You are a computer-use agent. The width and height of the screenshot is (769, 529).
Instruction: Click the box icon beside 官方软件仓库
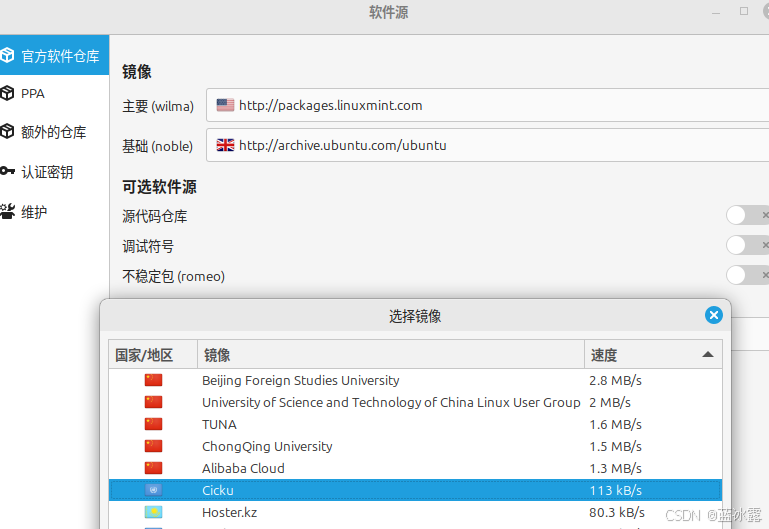pyautogui.click(x=7, y=55)
